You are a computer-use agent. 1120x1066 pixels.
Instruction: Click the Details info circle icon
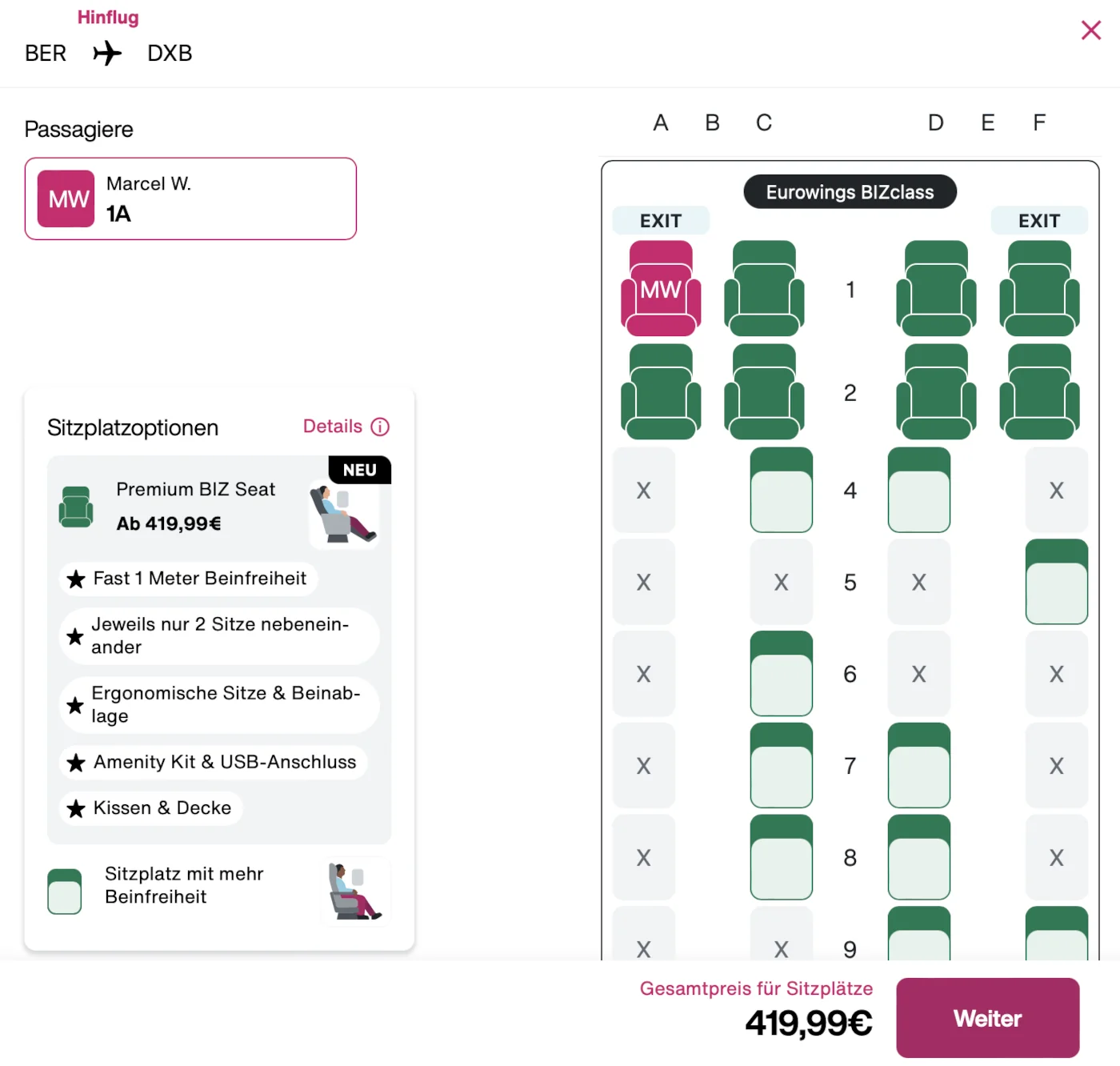pyautogui.click(x=381, y=427)
